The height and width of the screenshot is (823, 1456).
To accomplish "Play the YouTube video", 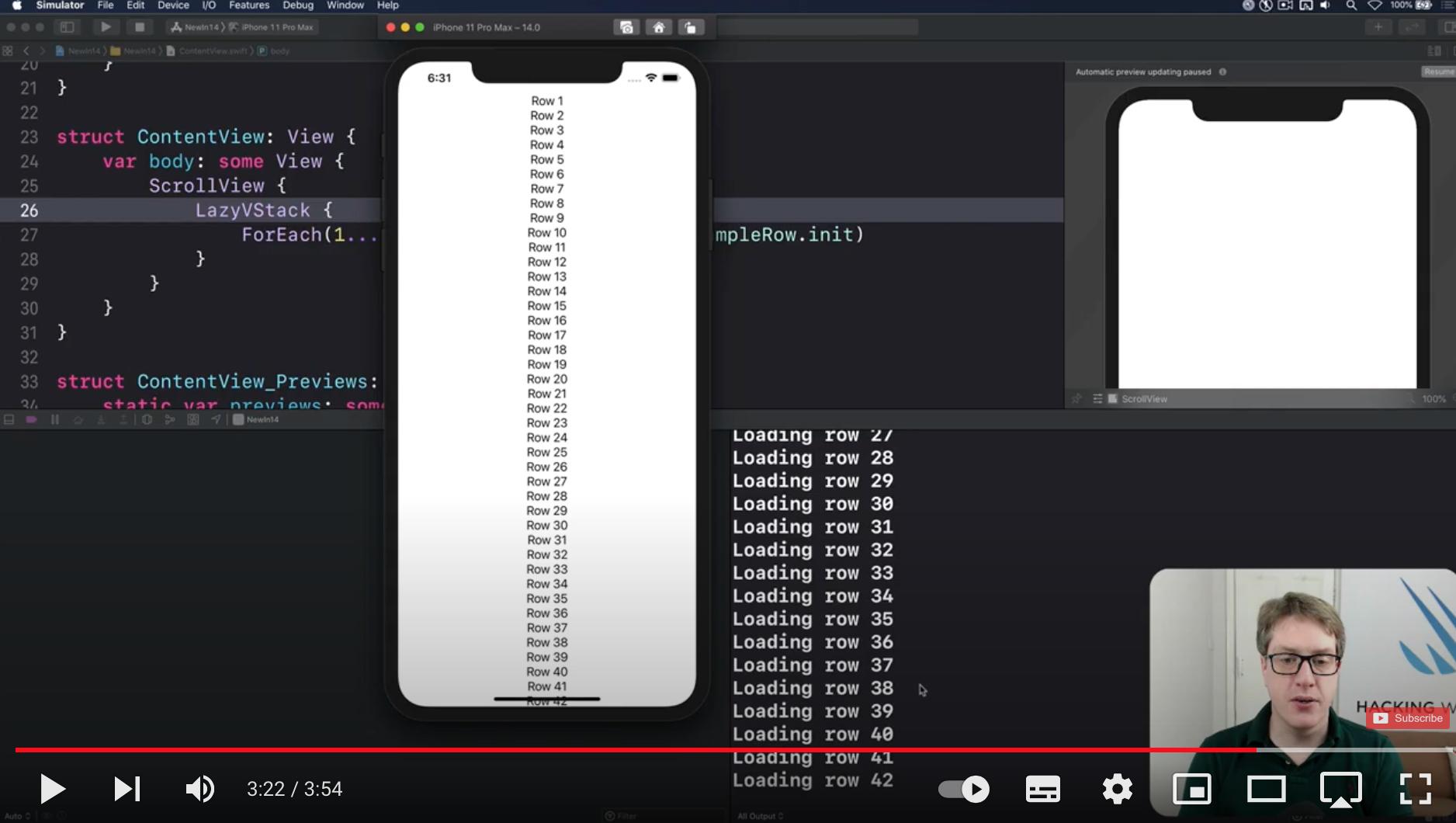I will (52, 790).
